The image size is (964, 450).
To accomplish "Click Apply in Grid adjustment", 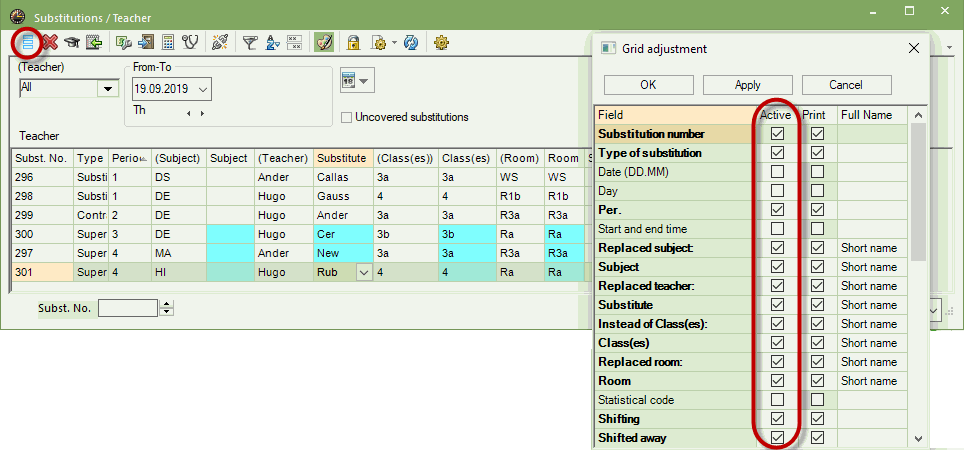I will [x=748, y=85].
